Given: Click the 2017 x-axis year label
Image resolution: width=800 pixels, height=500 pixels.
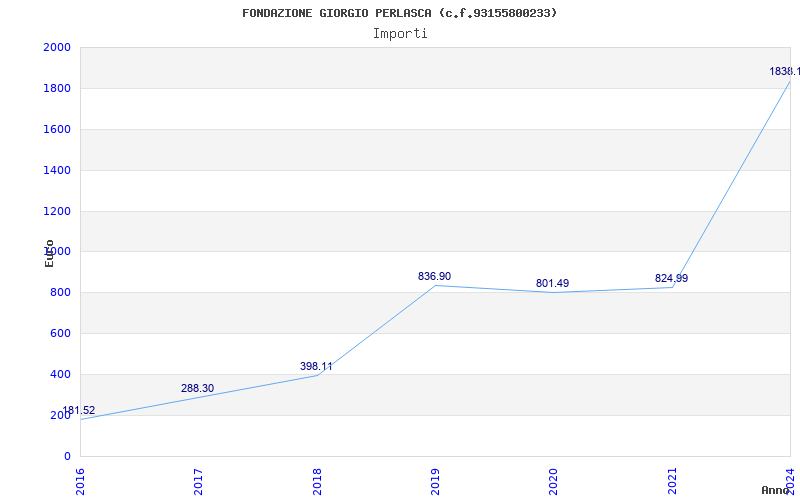Looking at the screenshot, I should point(198,481).
